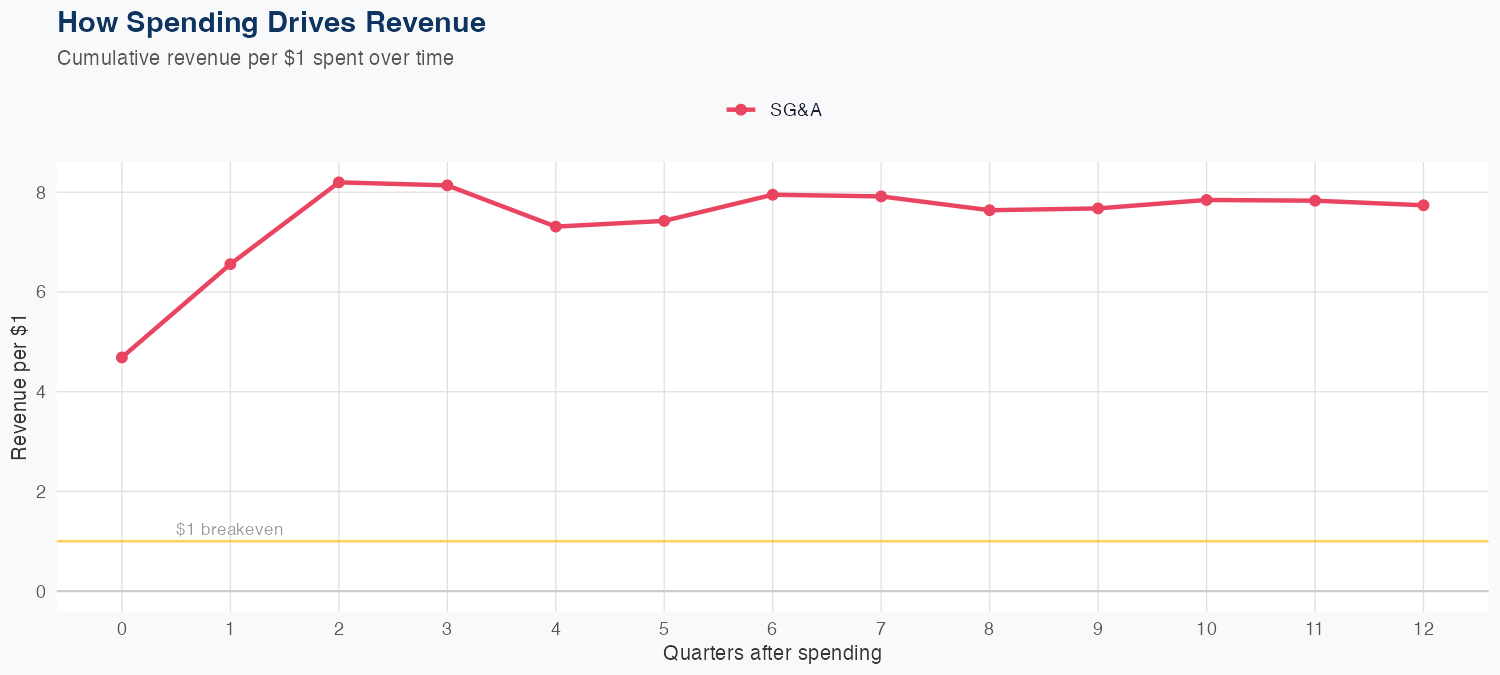Click the "Quarters after spending" axis title
Image resolution: width=1500 pixels, height=675 pixels.
[772, 653]
